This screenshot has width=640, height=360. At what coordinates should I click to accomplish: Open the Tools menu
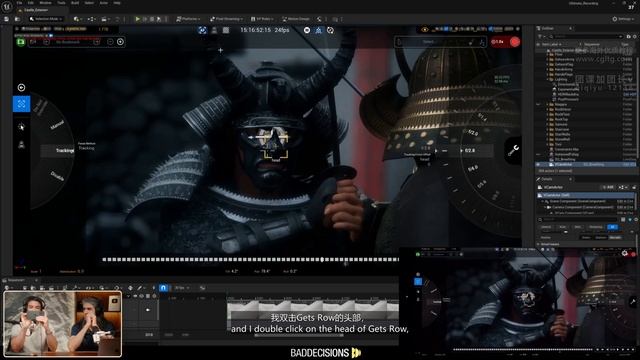click(x=61, y=3)
